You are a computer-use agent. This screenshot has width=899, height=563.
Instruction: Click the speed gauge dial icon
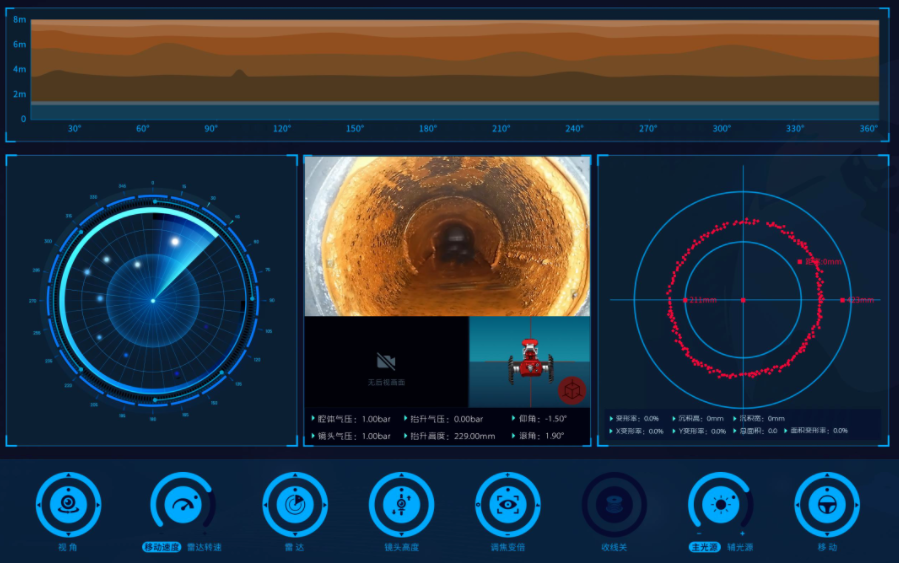pos(181,505)
